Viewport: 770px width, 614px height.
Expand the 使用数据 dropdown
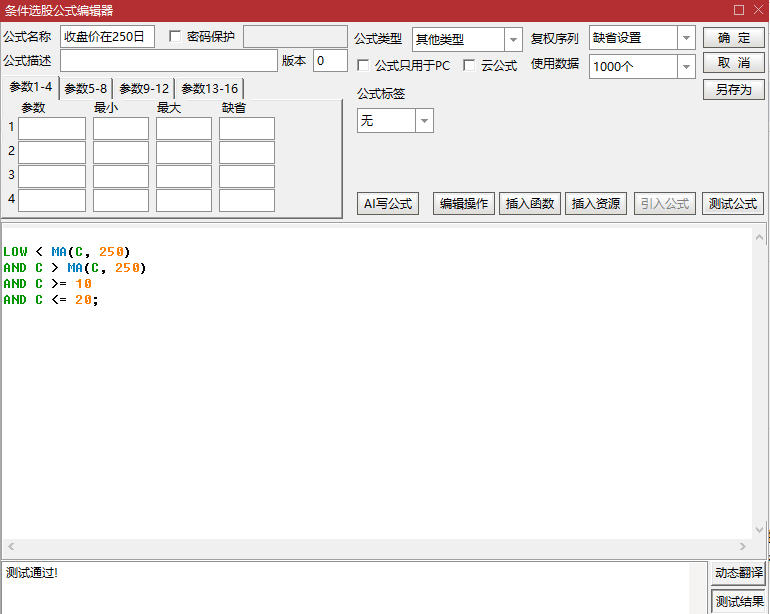686,67
